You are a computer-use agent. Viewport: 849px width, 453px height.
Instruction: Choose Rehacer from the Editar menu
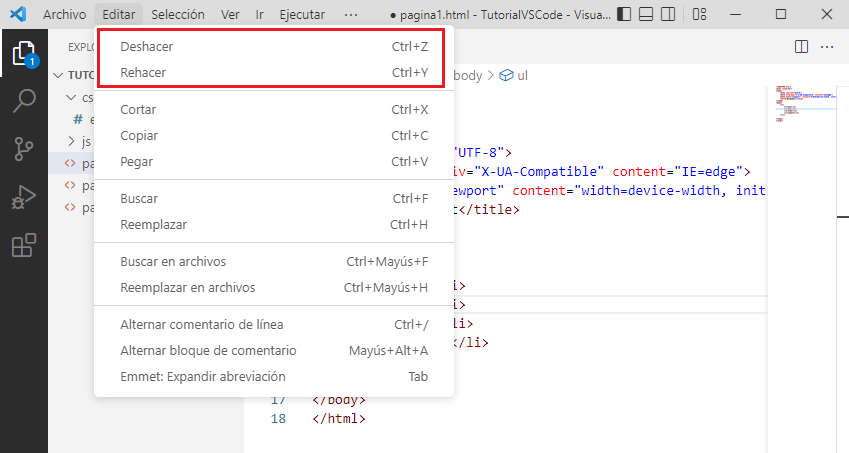click(274, 73)
